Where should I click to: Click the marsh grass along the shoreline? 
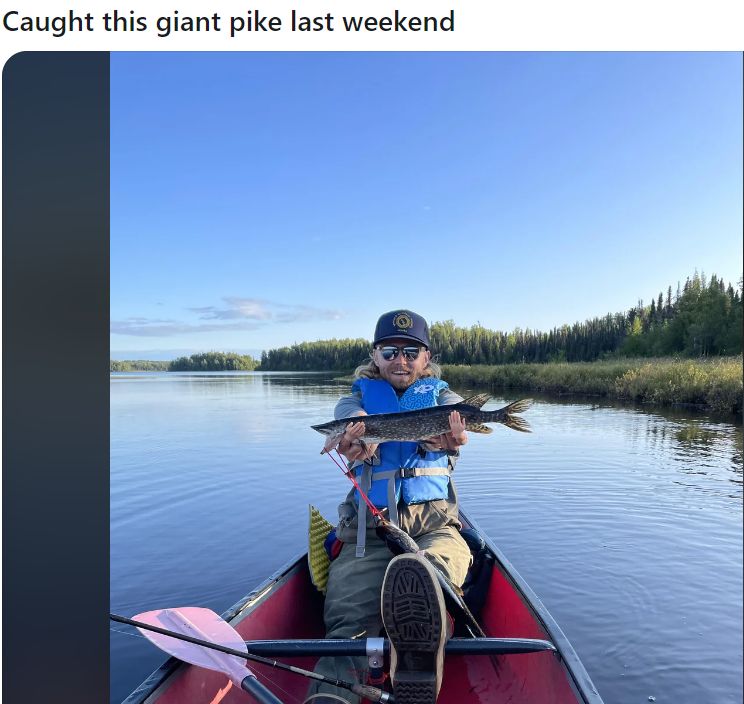(593, 381)
